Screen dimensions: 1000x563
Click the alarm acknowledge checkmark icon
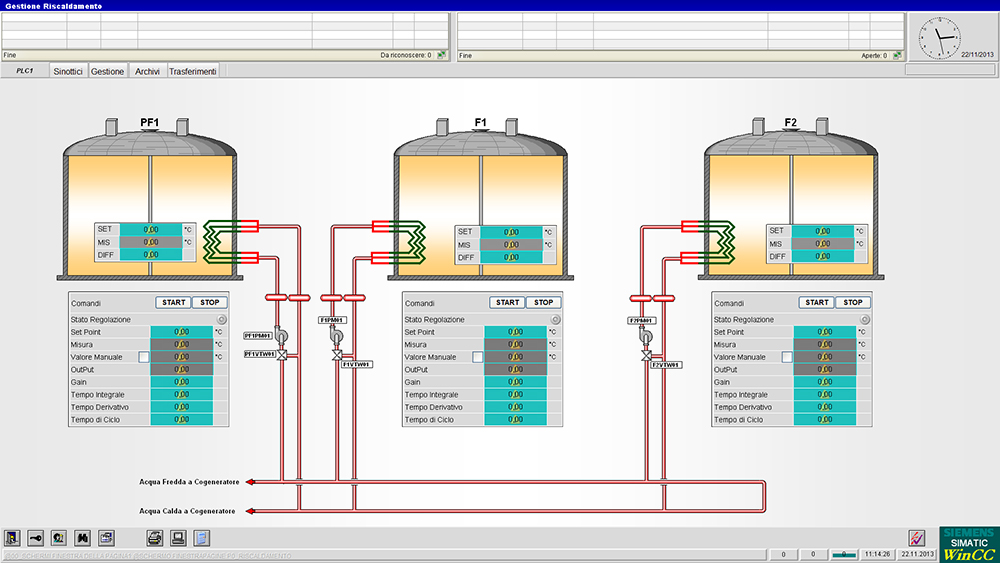point(916,538)
